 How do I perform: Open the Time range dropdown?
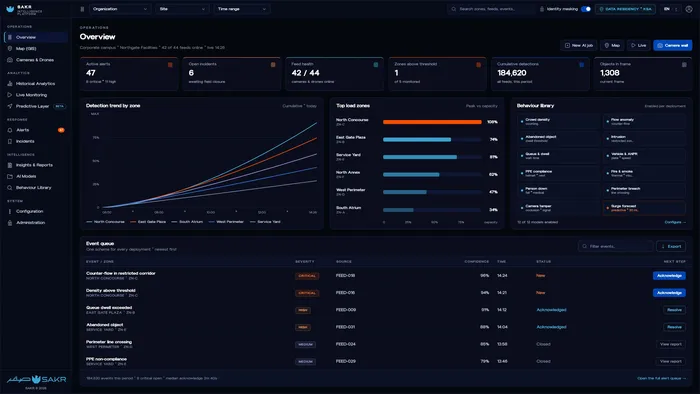tap(242, 9)
